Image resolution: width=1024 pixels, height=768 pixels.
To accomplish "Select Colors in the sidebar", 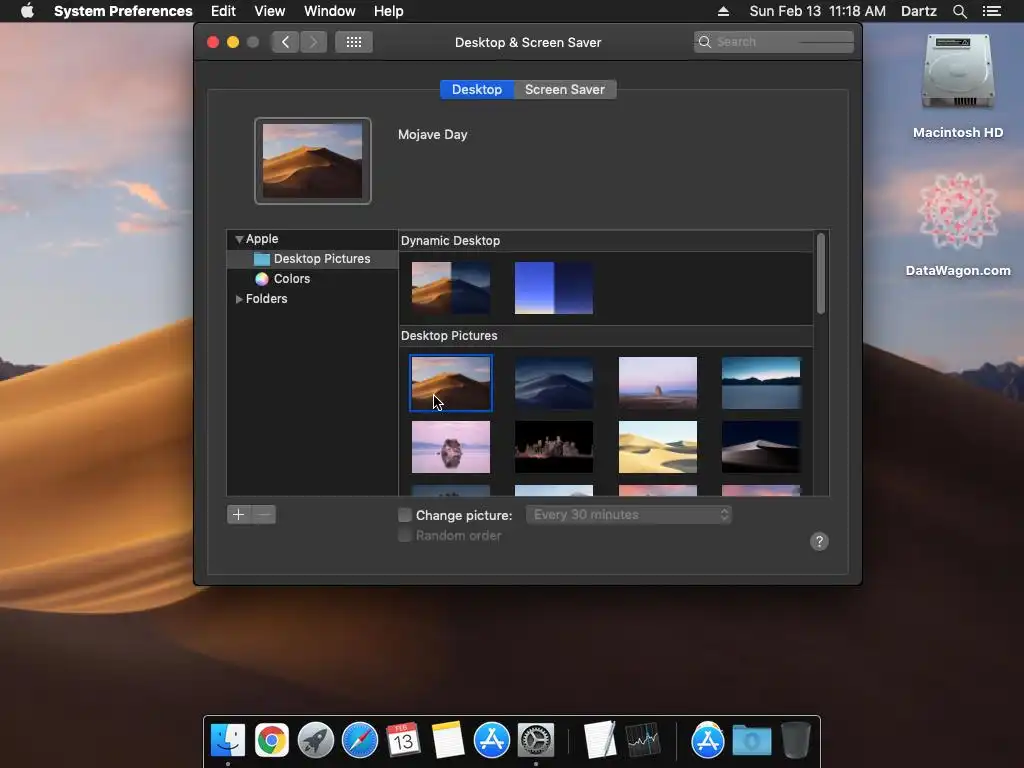I will pos(312,279).
